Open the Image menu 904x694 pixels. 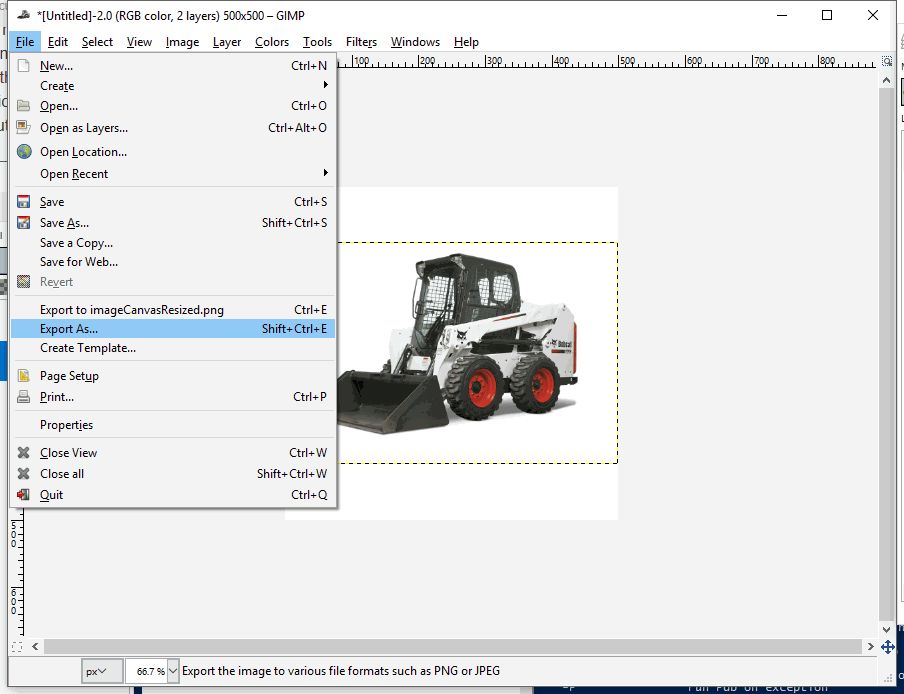tap(182, 42)
